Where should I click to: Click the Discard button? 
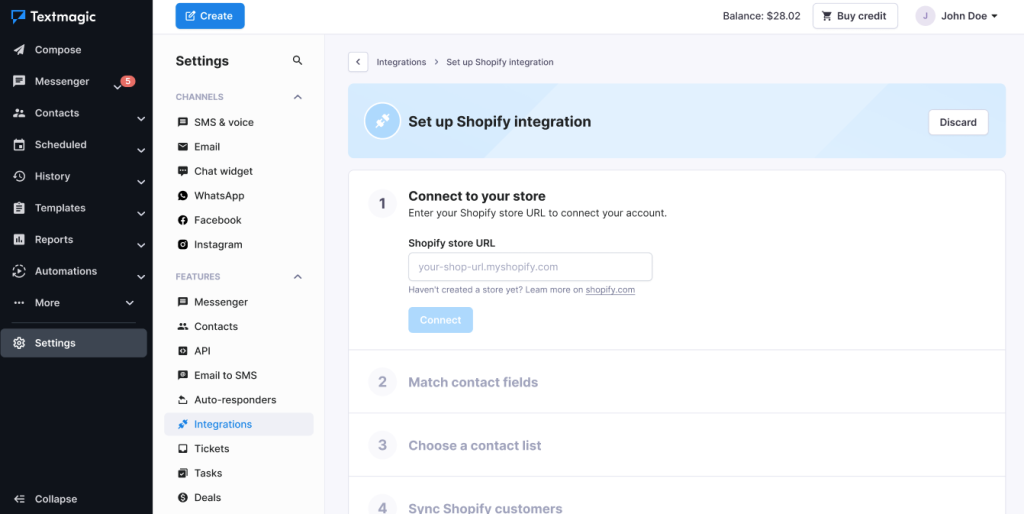(958, 122)
